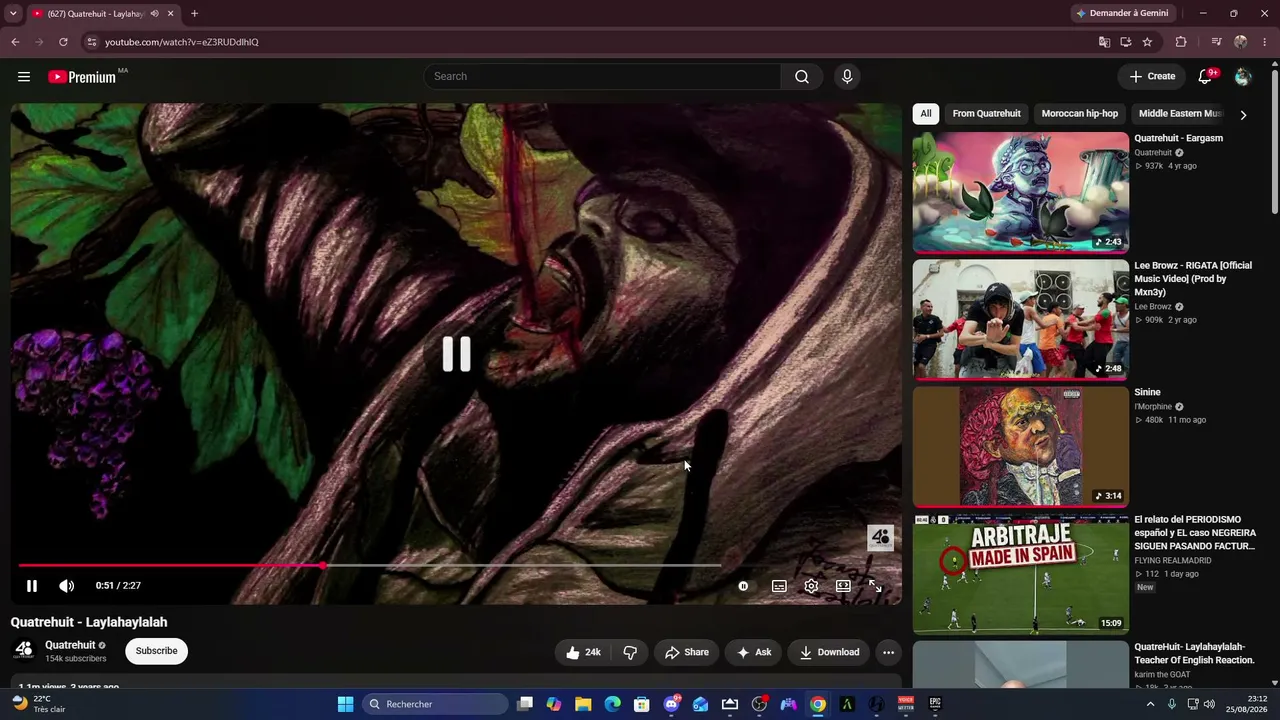Click the 'El relato del PERIODISMO' title
This screenshot has height=720, width=1280.
click(x=1195, y=533)
